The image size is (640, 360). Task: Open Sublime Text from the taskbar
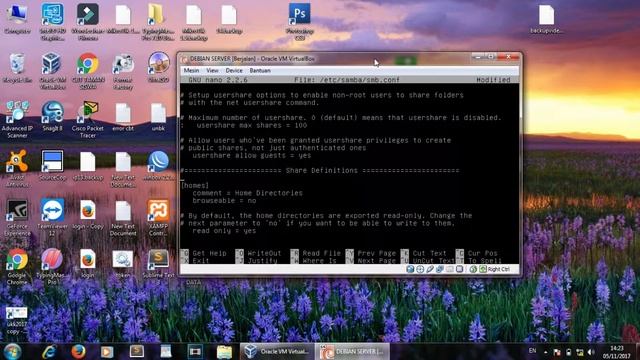pos(136,351)
